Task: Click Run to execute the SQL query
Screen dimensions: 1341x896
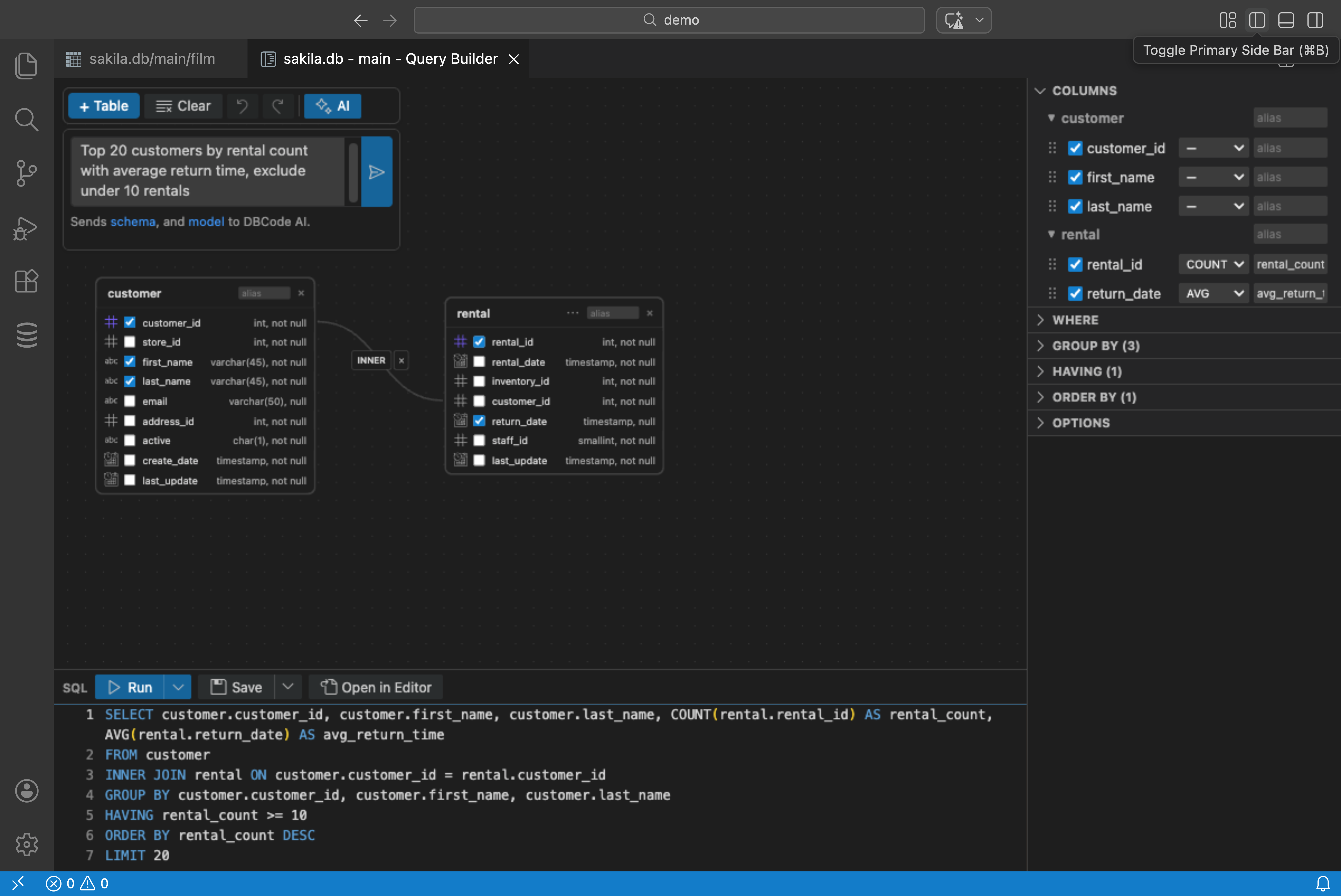Action: tap(133, 687)
